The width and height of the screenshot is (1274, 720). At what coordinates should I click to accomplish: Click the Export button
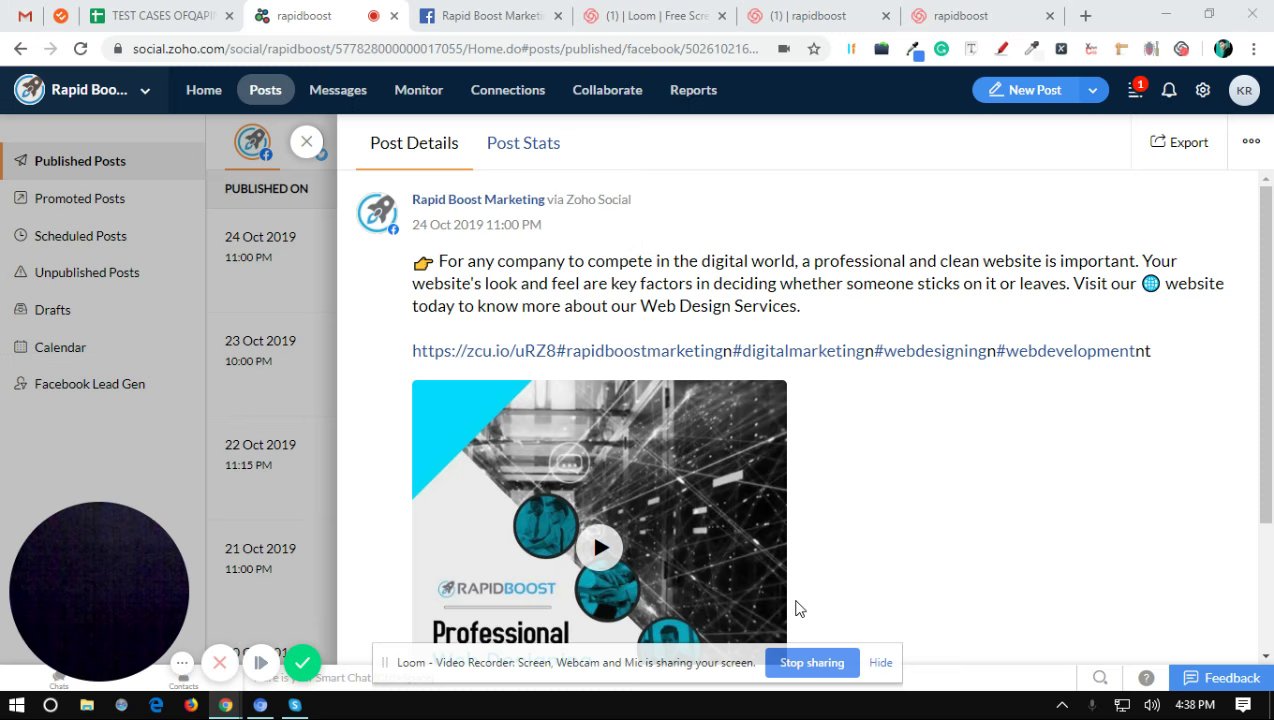[x=1179, y=142]
